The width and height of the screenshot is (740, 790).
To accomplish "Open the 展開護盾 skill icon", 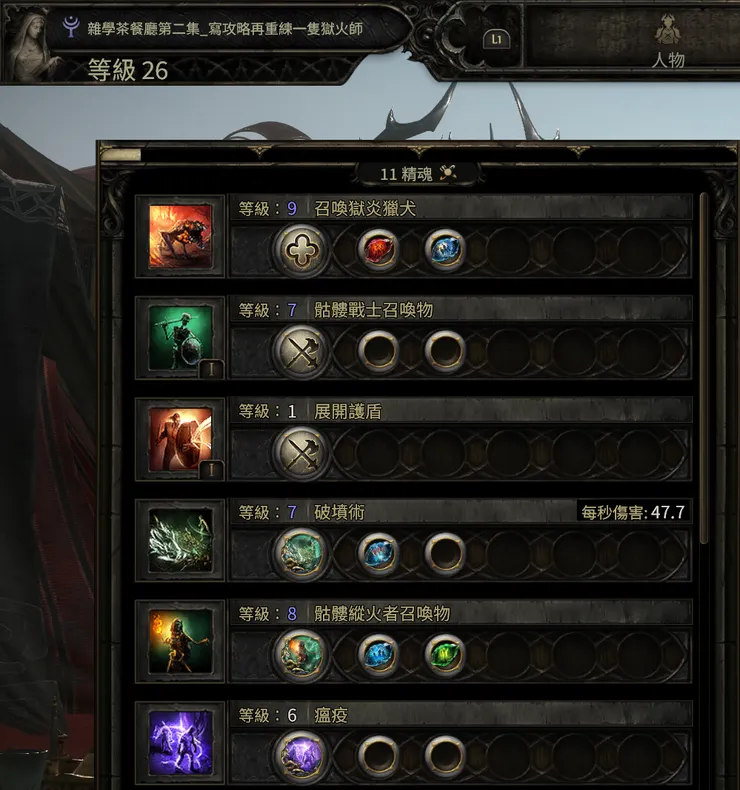I will coord(180,439).
